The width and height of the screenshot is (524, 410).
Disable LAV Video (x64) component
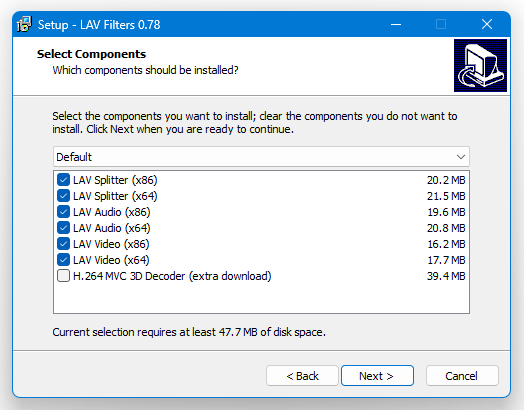(63, 260)
